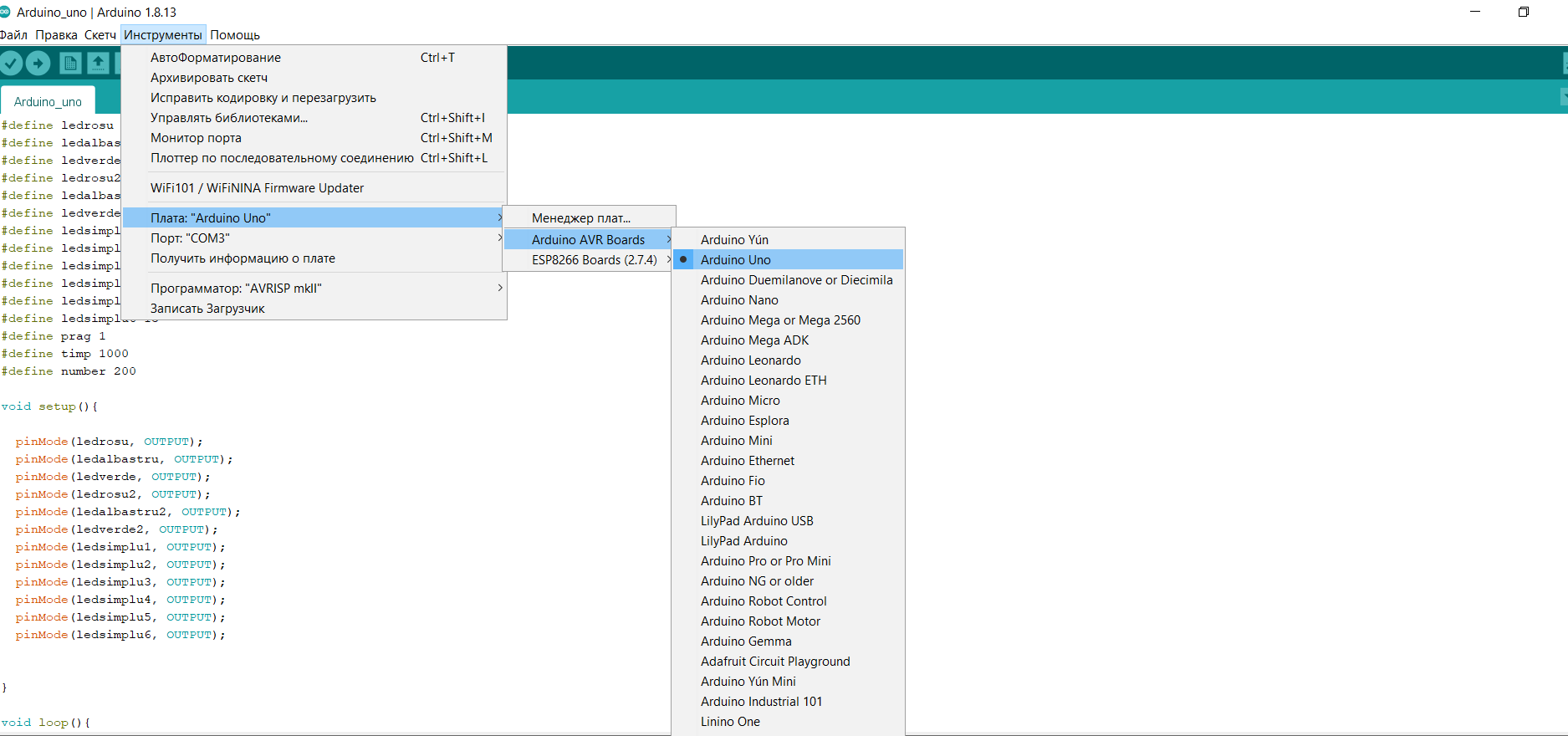This screenshot has width=1568, height=736.
Task: Pick the Arduino Fio board
Action: coord(788,481)
